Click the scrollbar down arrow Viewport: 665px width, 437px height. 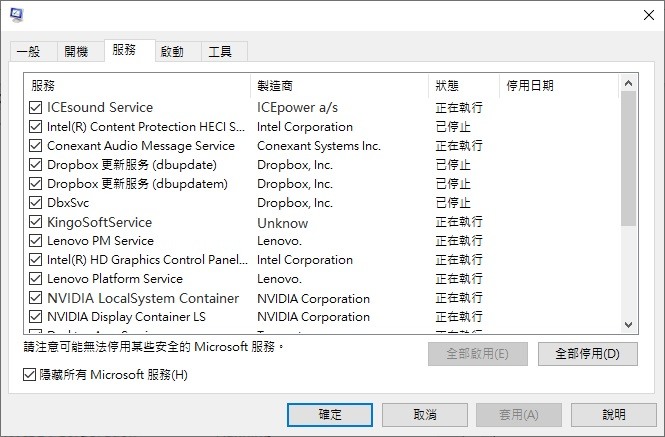(x=629, y=325)
